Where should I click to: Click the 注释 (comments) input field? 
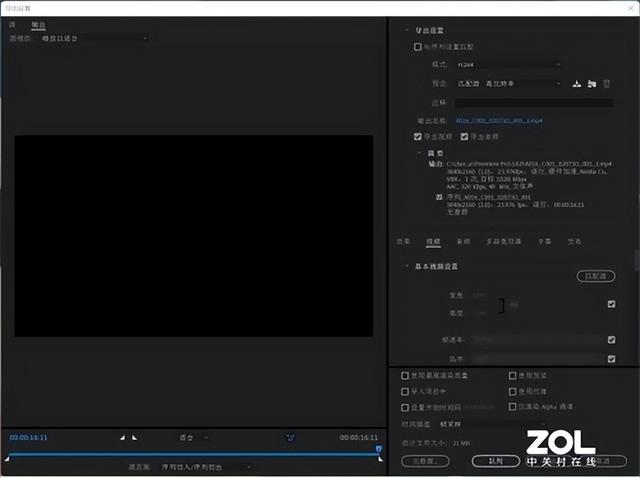pyautogui.click(x=534, y=103)
